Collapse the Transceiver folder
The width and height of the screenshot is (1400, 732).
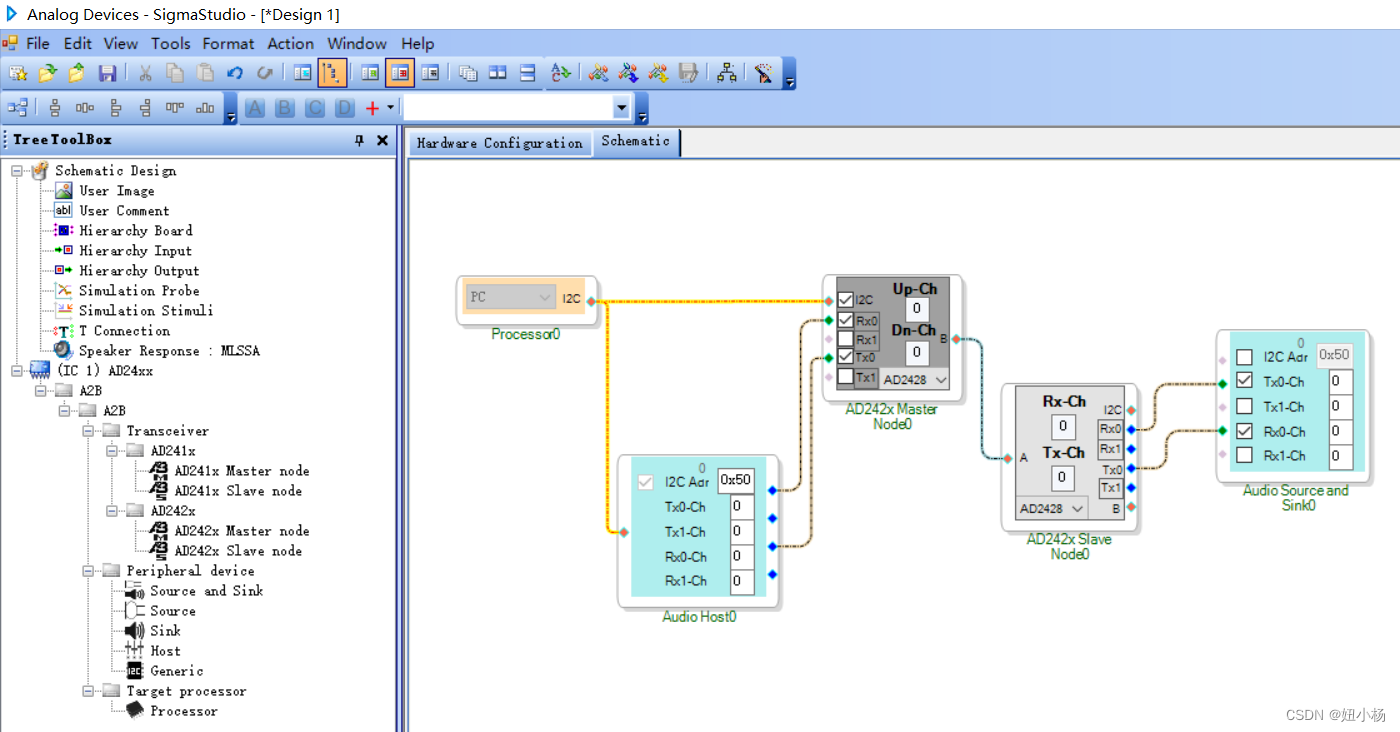point(89,431)
